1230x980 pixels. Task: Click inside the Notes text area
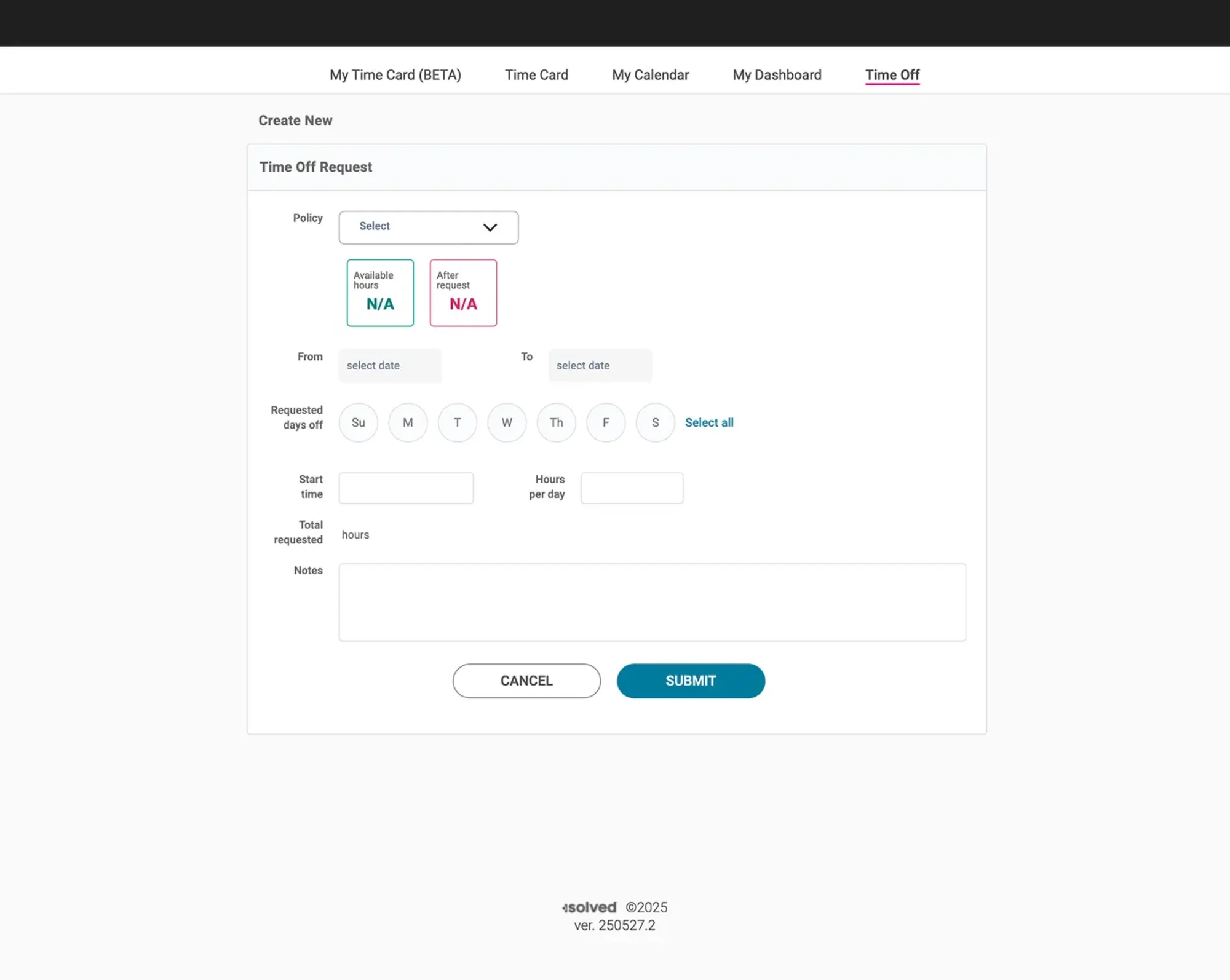(652, 601)
